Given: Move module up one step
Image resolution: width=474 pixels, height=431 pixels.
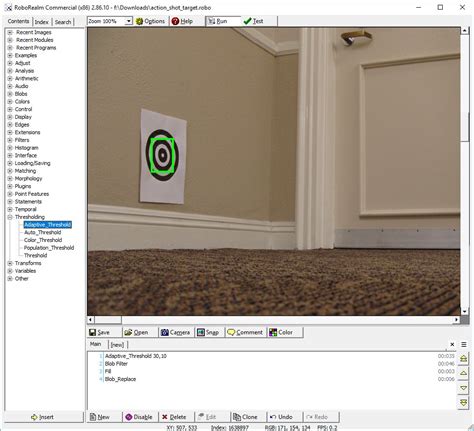Looking at the screenshot, I should [464, 373].
